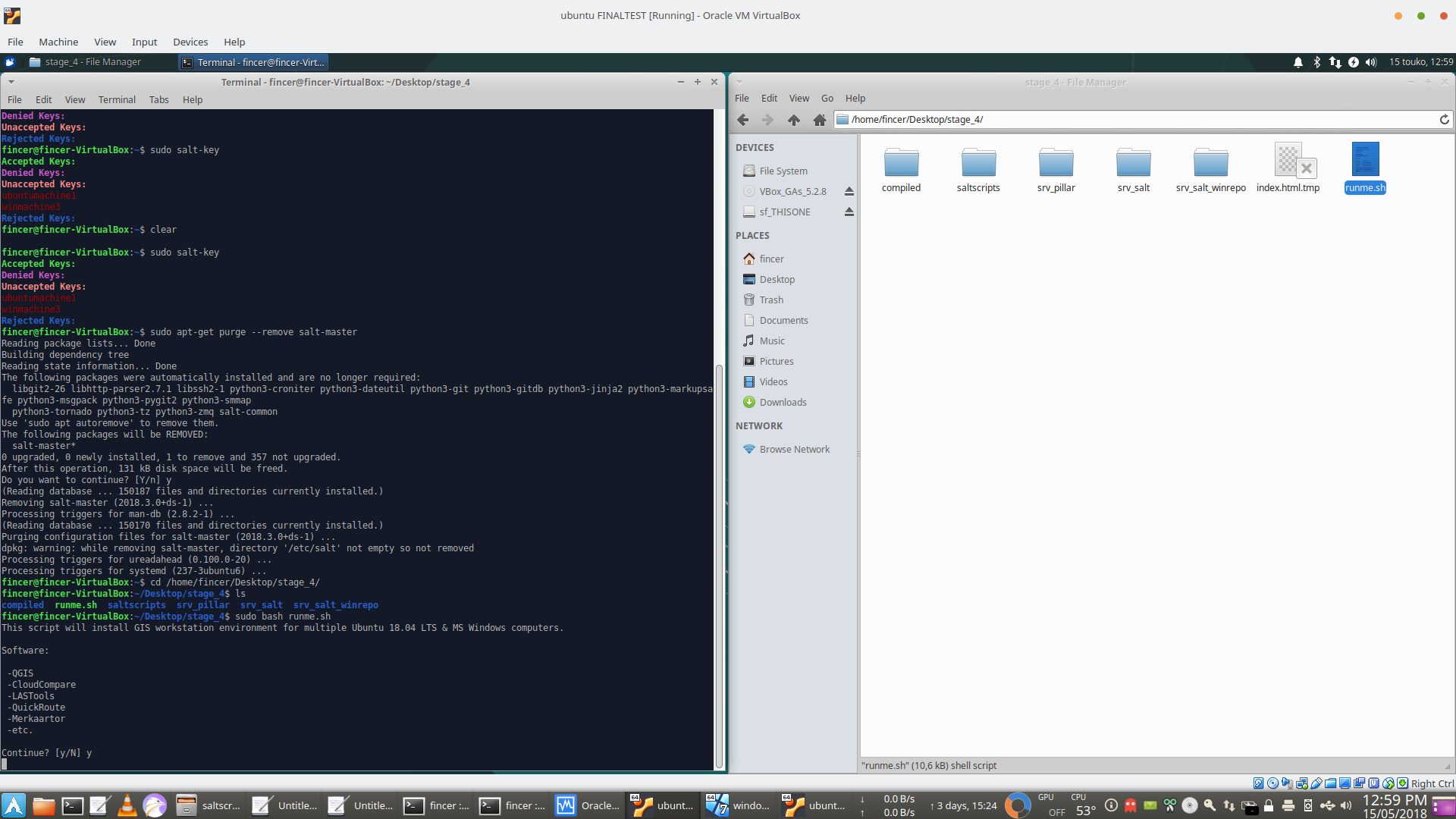Image resolution: width=1456 pixels, height=819 pixels.
Task: Click the file manager path entry field
Action: 1137,120
